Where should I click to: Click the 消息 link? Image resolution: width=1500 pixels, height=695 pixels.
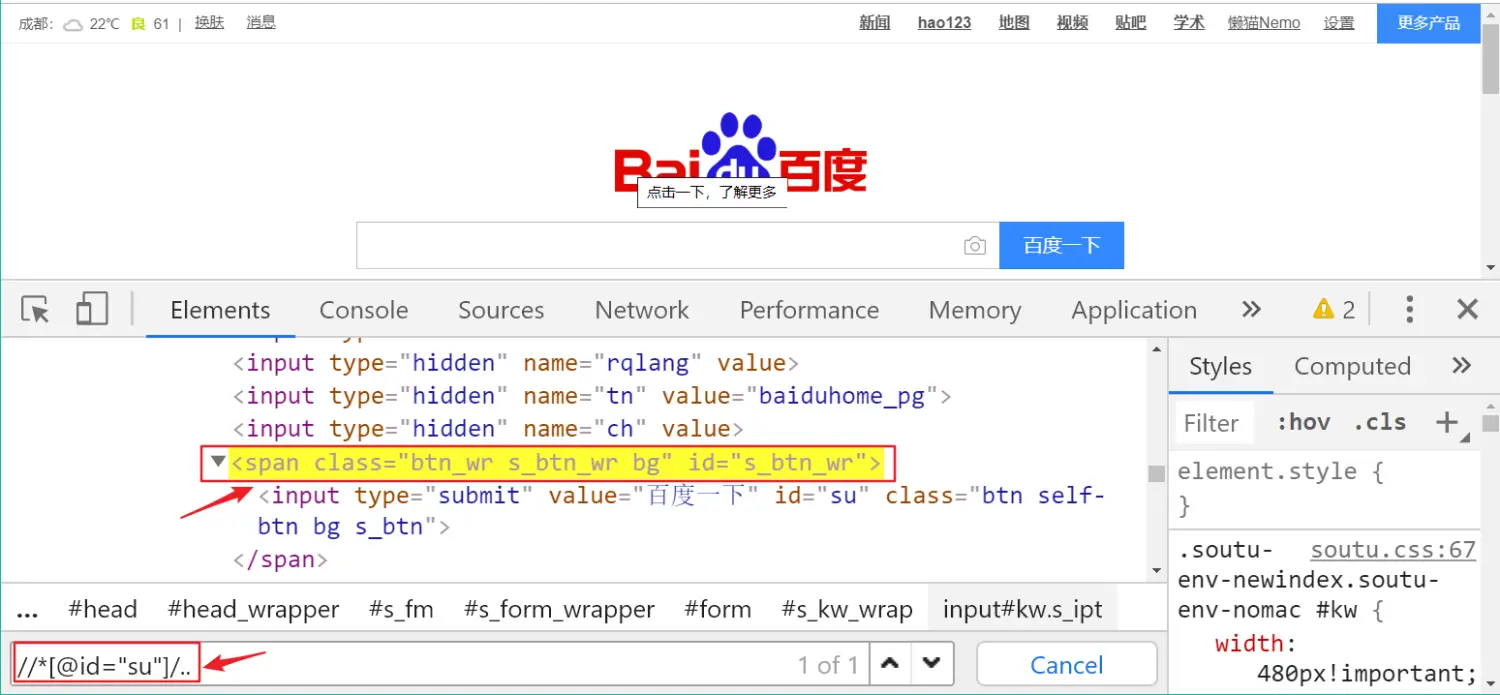[x=261, y=23]
